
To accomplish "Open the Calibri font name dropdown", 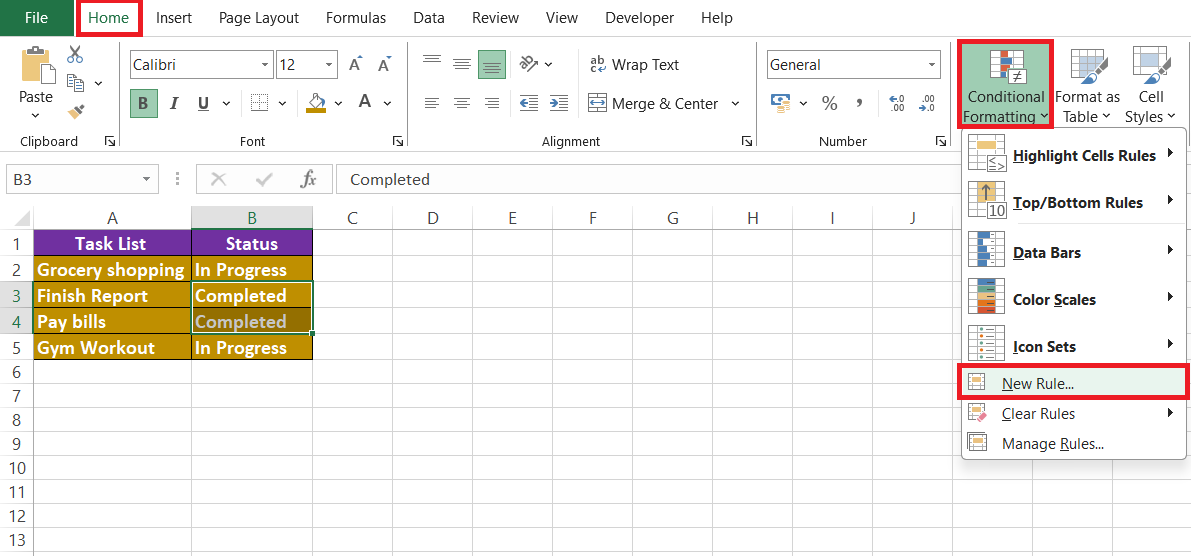I will (x=265, y=65).
